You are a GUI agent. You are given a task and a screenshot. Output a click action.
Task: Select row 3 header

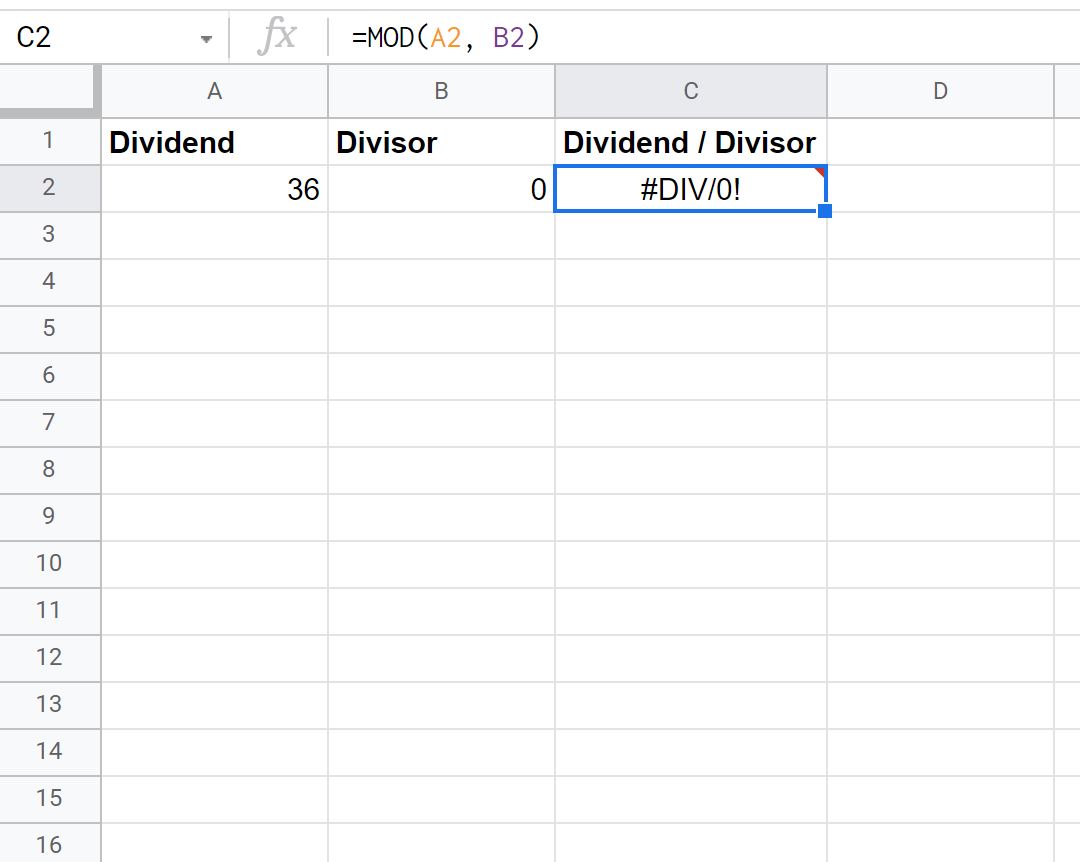tap(48, 234)
